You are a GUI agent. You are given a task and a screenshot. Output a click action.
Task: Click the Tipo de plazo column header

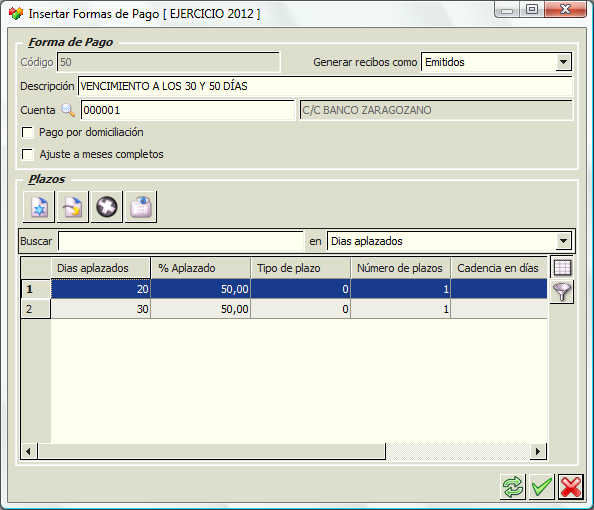pos(301,268)
